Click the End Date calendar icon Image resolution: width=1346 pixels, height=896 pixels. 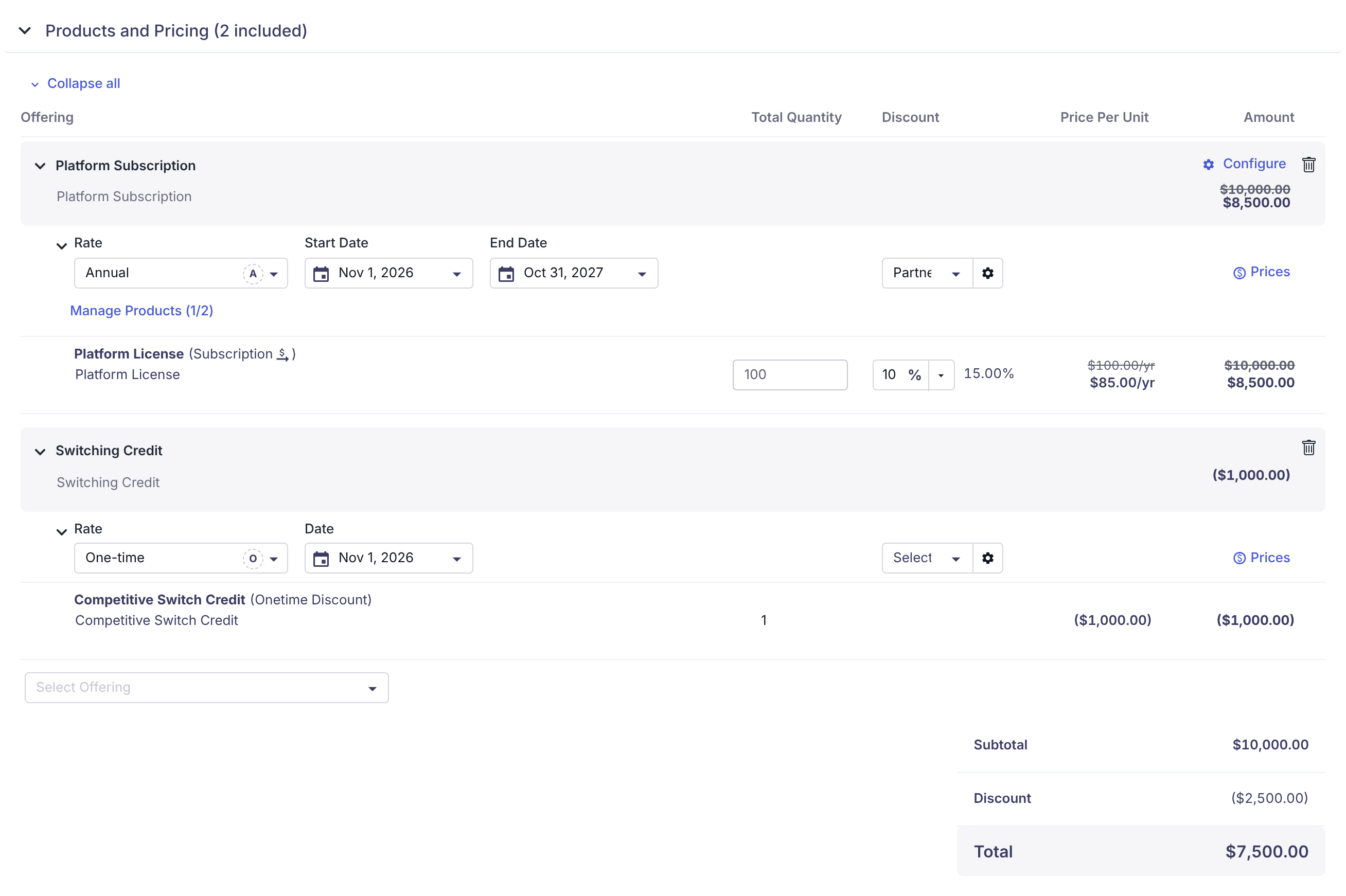point(506,274)
